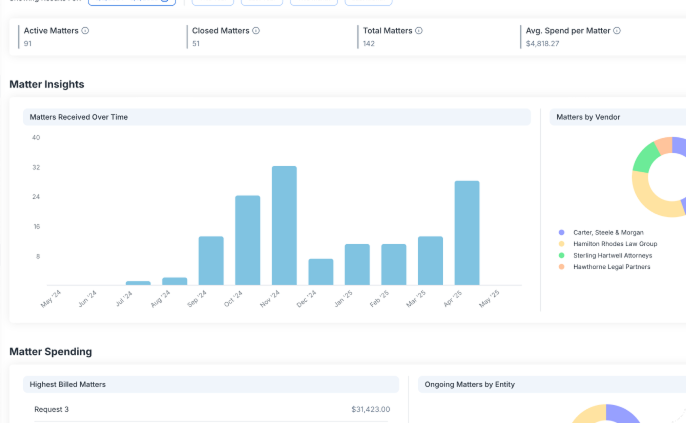Click the Closed Matters info icon
This screenshot has height=429, width=686.
click(x=256, y=31)
